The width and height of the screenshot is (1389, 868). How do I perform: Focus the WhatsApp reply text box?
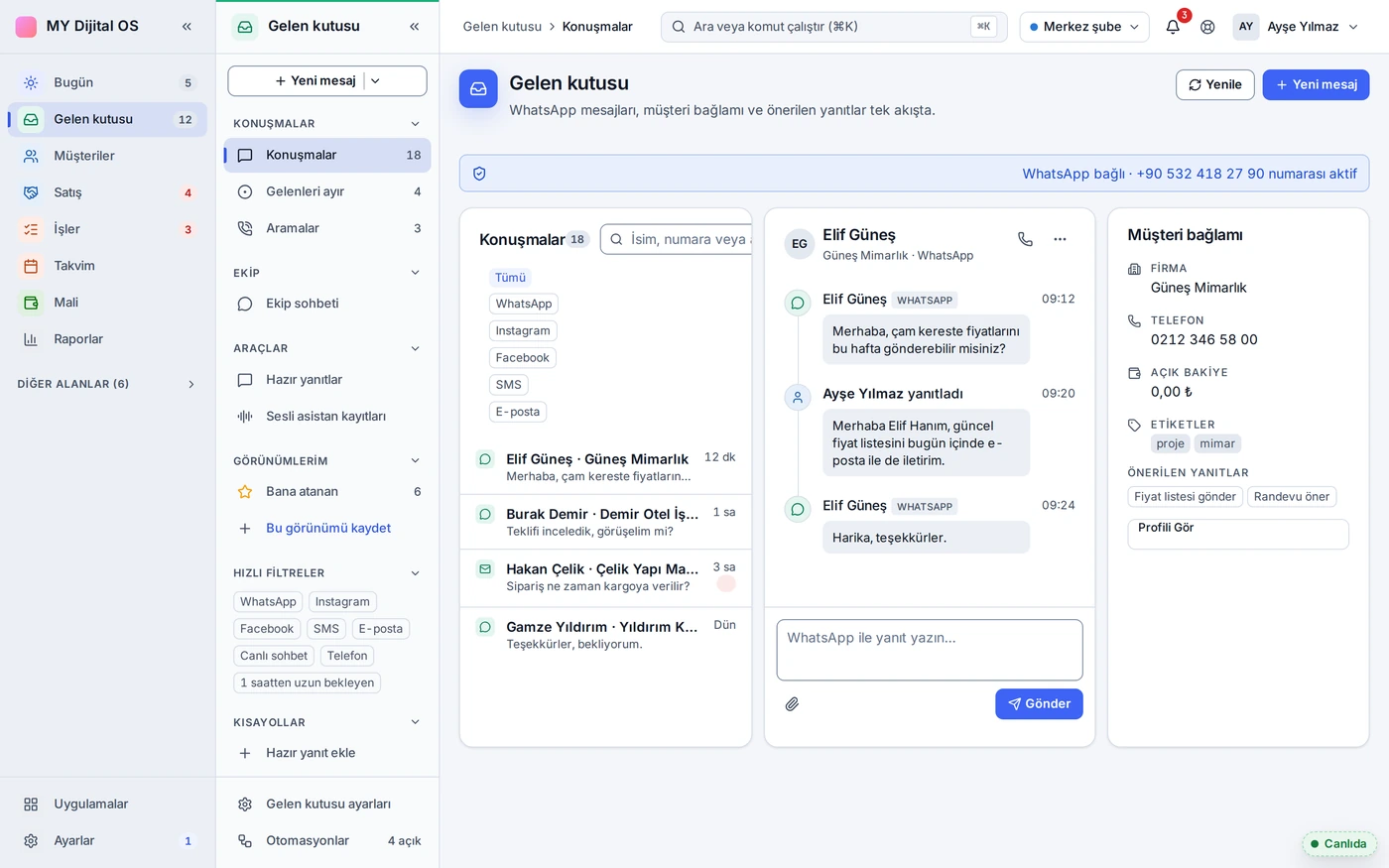click(930, 651)
